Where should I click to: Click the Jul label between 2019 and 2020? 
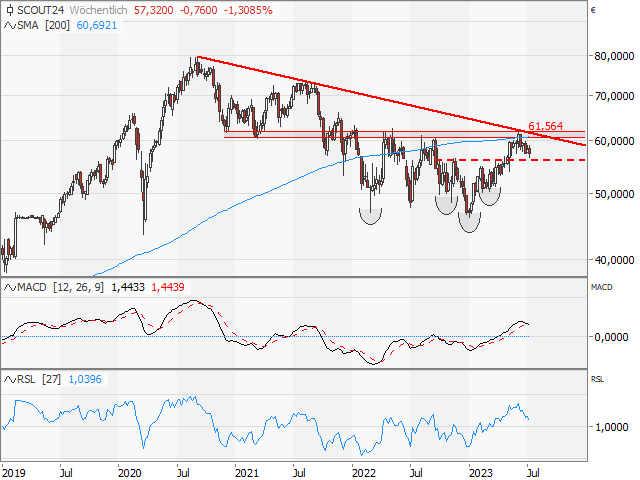click(66, 473)
